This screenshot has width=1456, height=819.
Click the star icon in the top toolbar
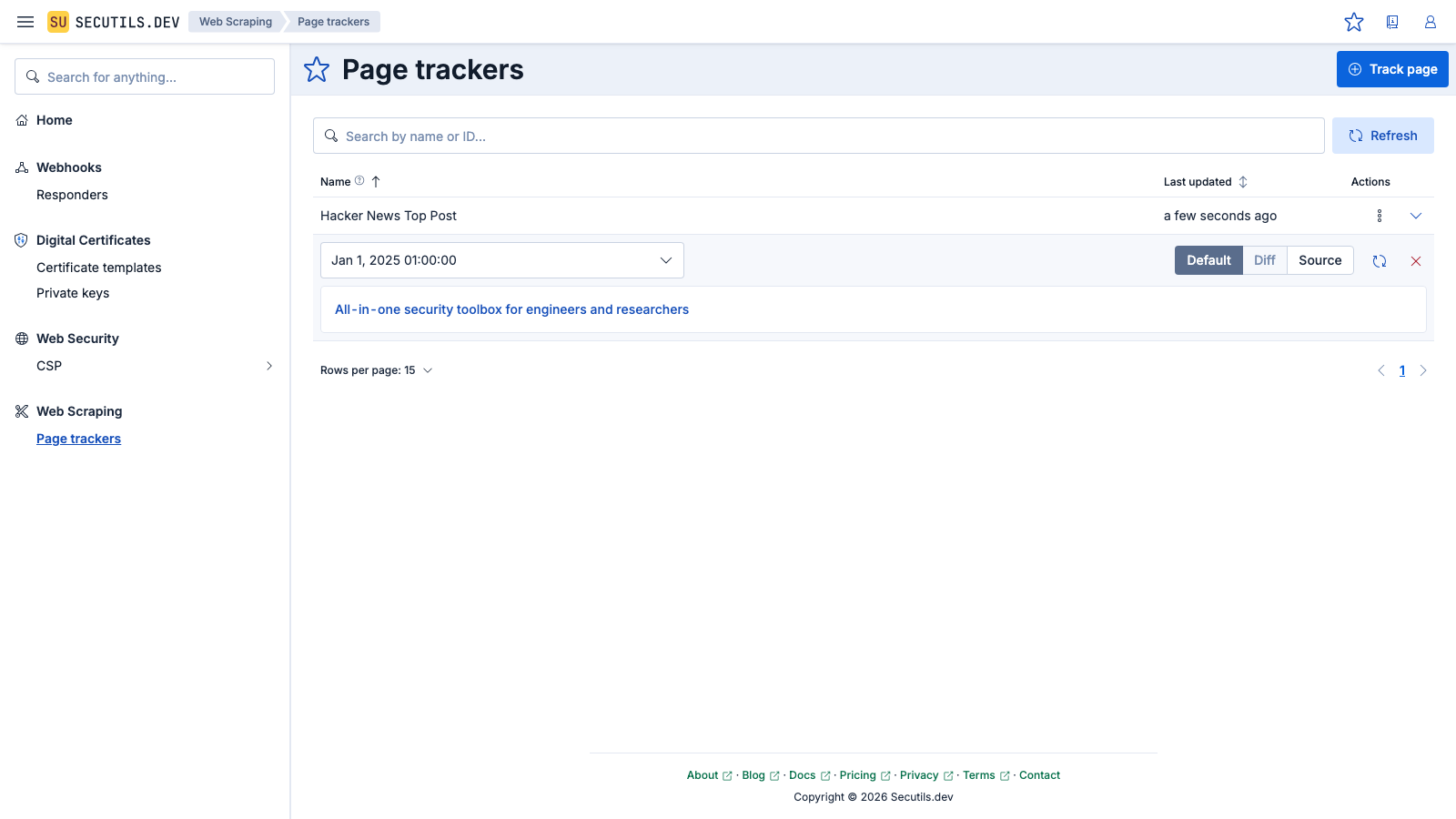1354,22
